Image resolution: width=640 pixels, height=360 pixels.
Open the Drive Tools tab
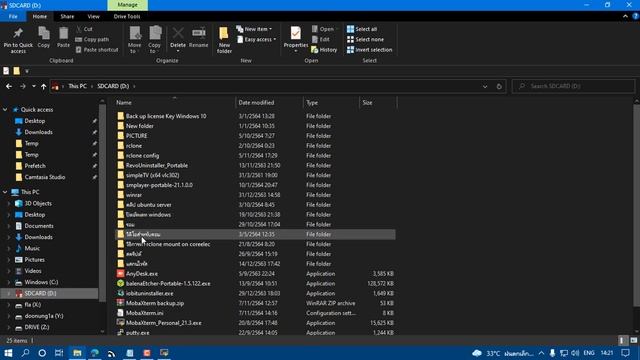(x=127, y=16)
